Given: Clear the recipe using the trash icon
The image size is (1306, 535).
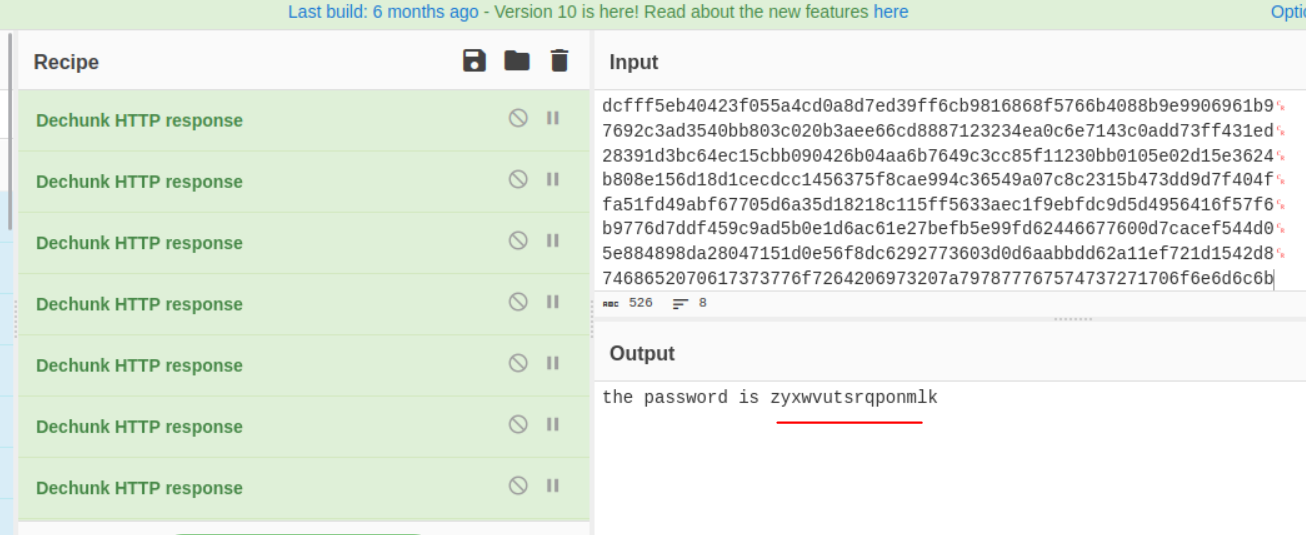Looking at the screenshot, I should [559, 61].
